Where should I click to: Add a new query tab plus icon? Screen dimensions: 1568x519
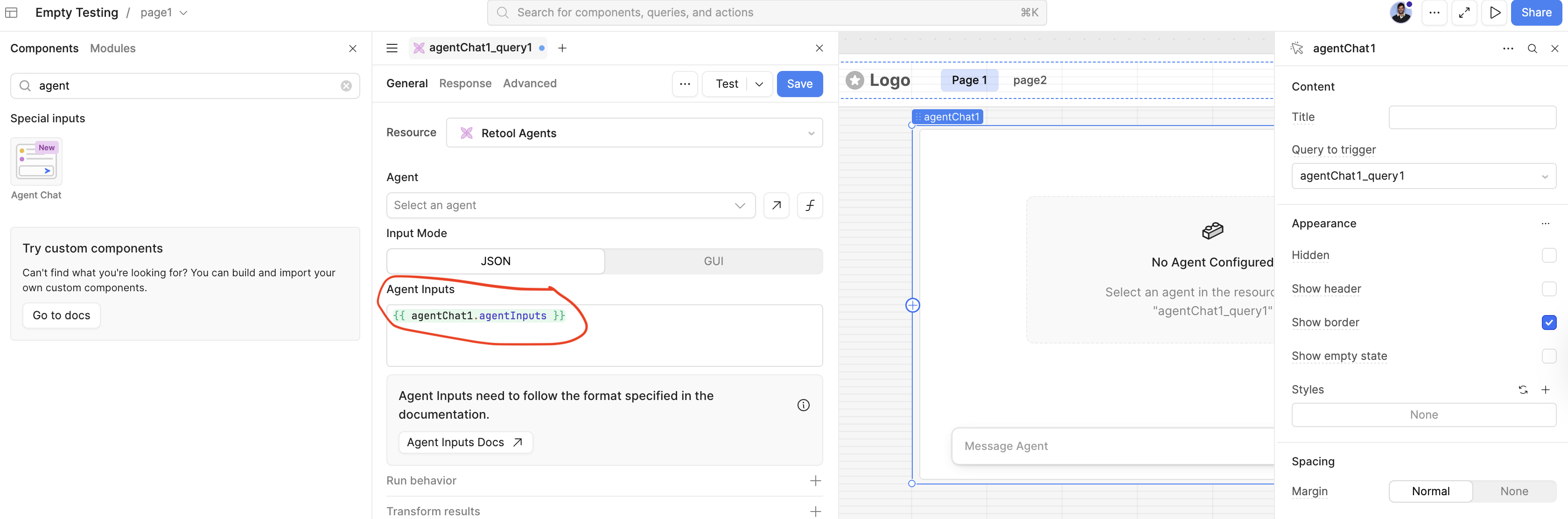click(x=562, y=48)
